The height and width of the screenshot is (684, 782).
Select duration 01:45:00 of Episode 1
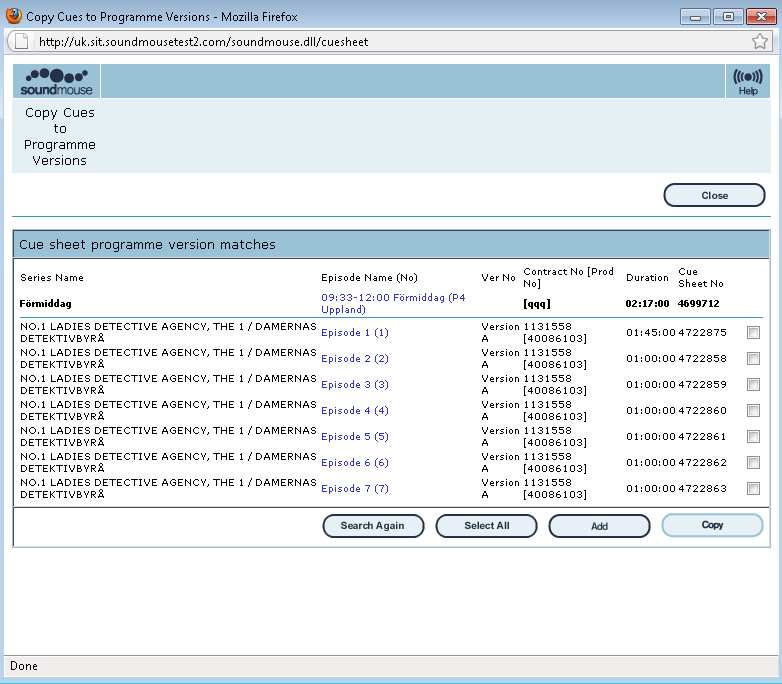651,333
